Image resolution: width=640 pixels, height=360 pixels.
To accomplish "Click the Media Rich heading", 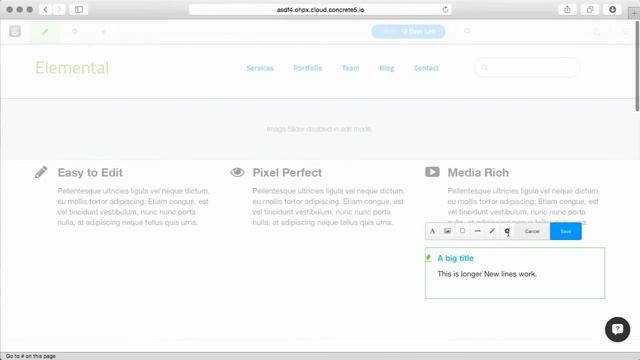I will pos(478,173).
